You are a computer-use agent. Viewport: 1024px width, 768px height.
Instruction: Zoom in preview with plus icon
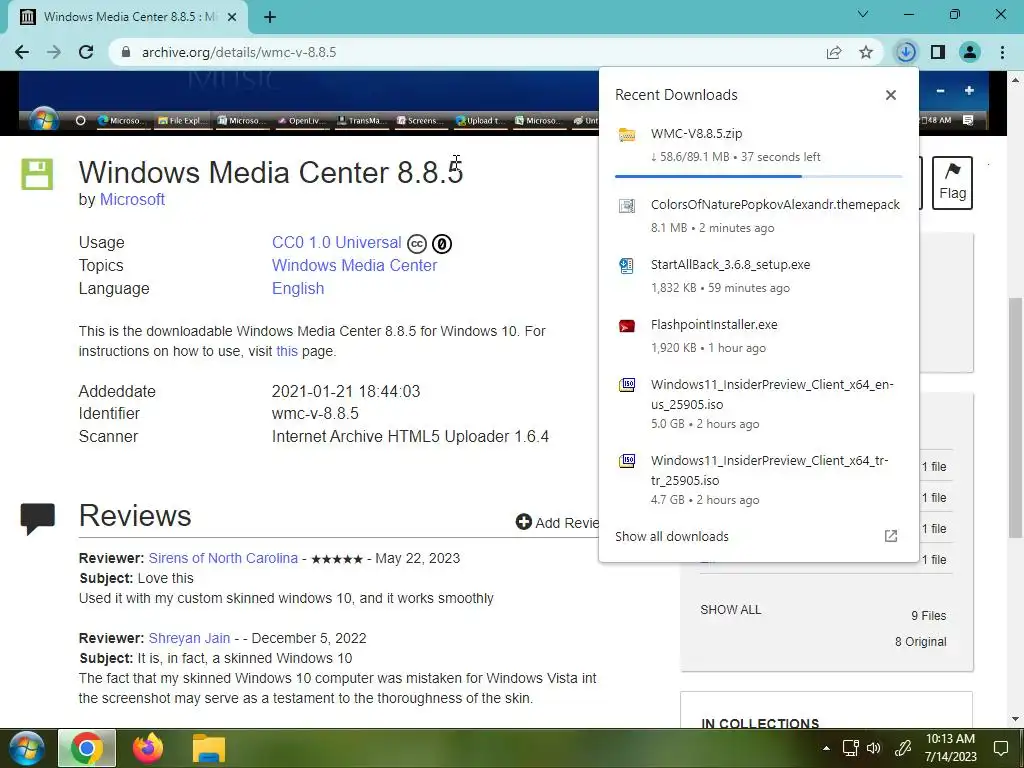(969, 91)
